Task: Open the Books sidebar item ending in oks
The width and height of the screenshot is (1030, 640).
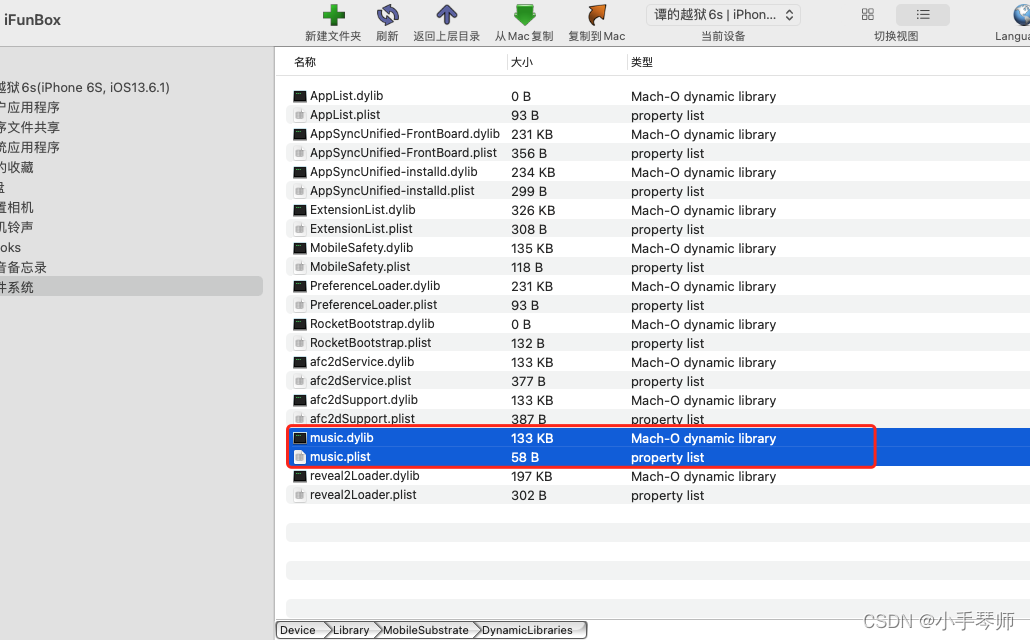Action: (x=11, y=248)
